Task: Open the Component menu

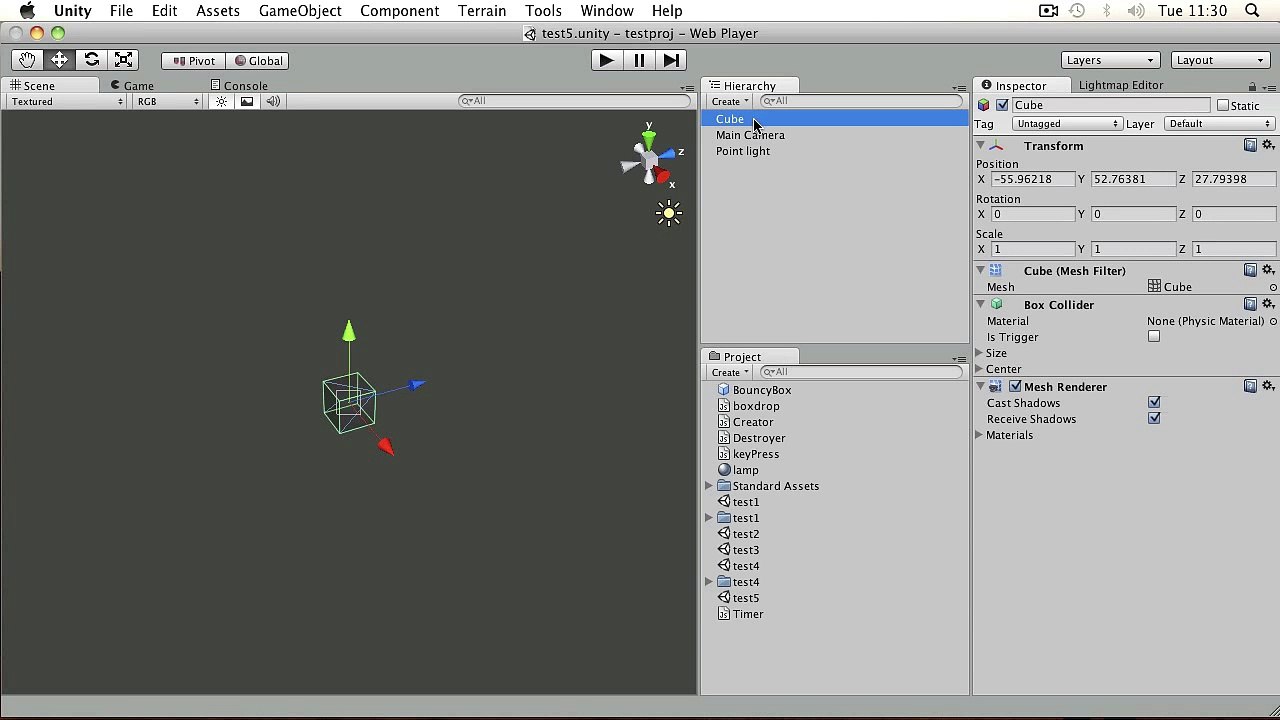Action: pyautogui.click(x=399, y=11)
